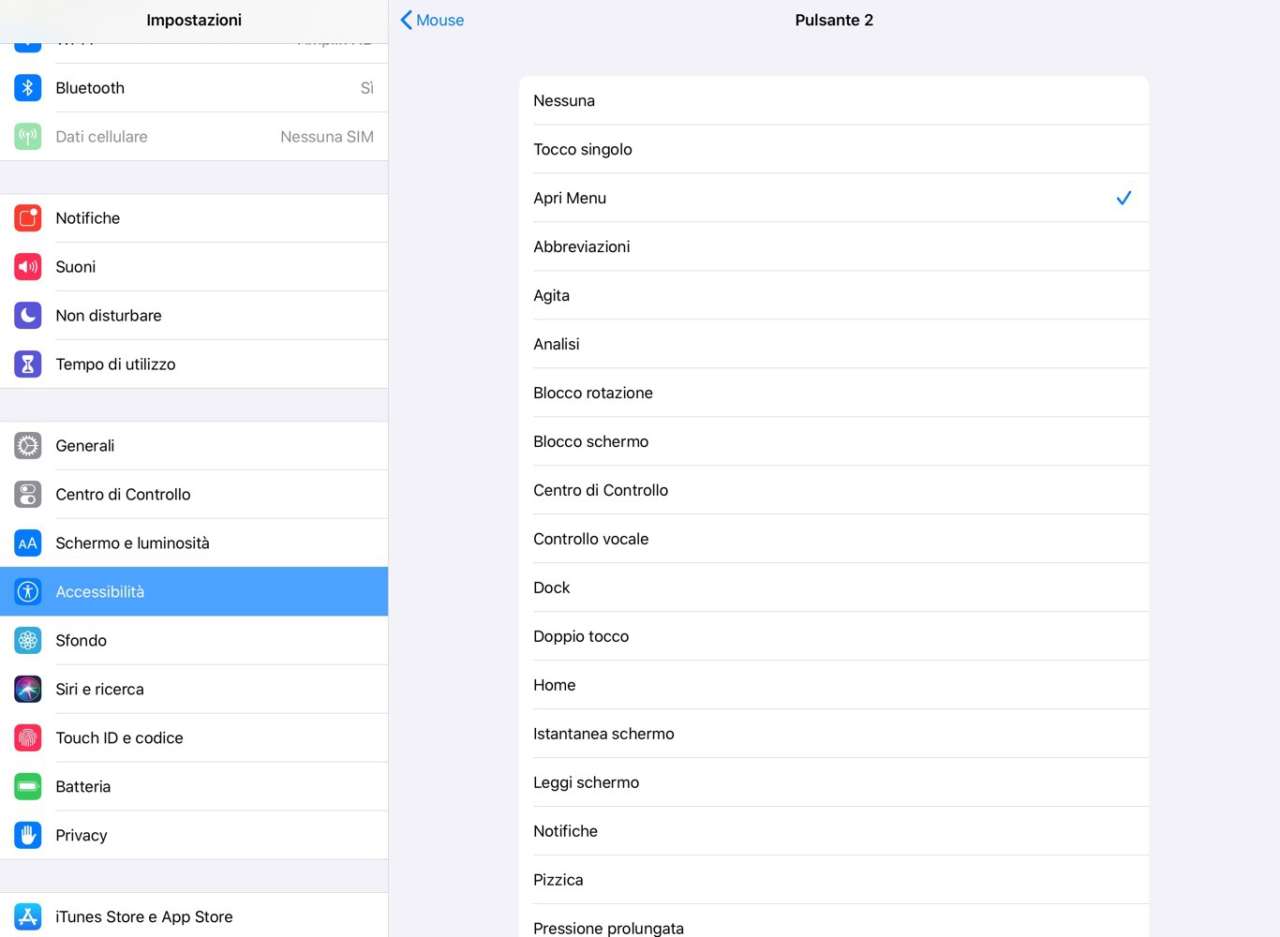Screen dimensions: 1280x937
Task: Open Suoni settings
Action: point(194,267)
